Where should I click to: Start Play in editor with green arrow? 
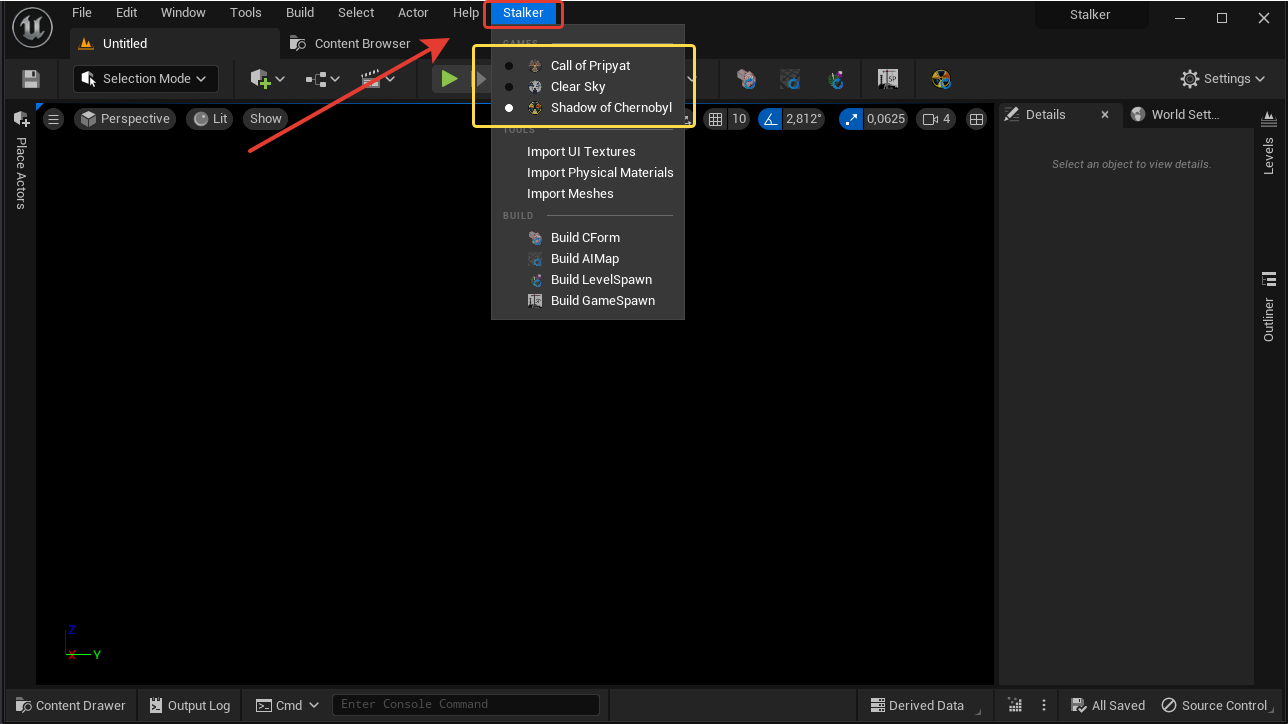tap(449, 79)
